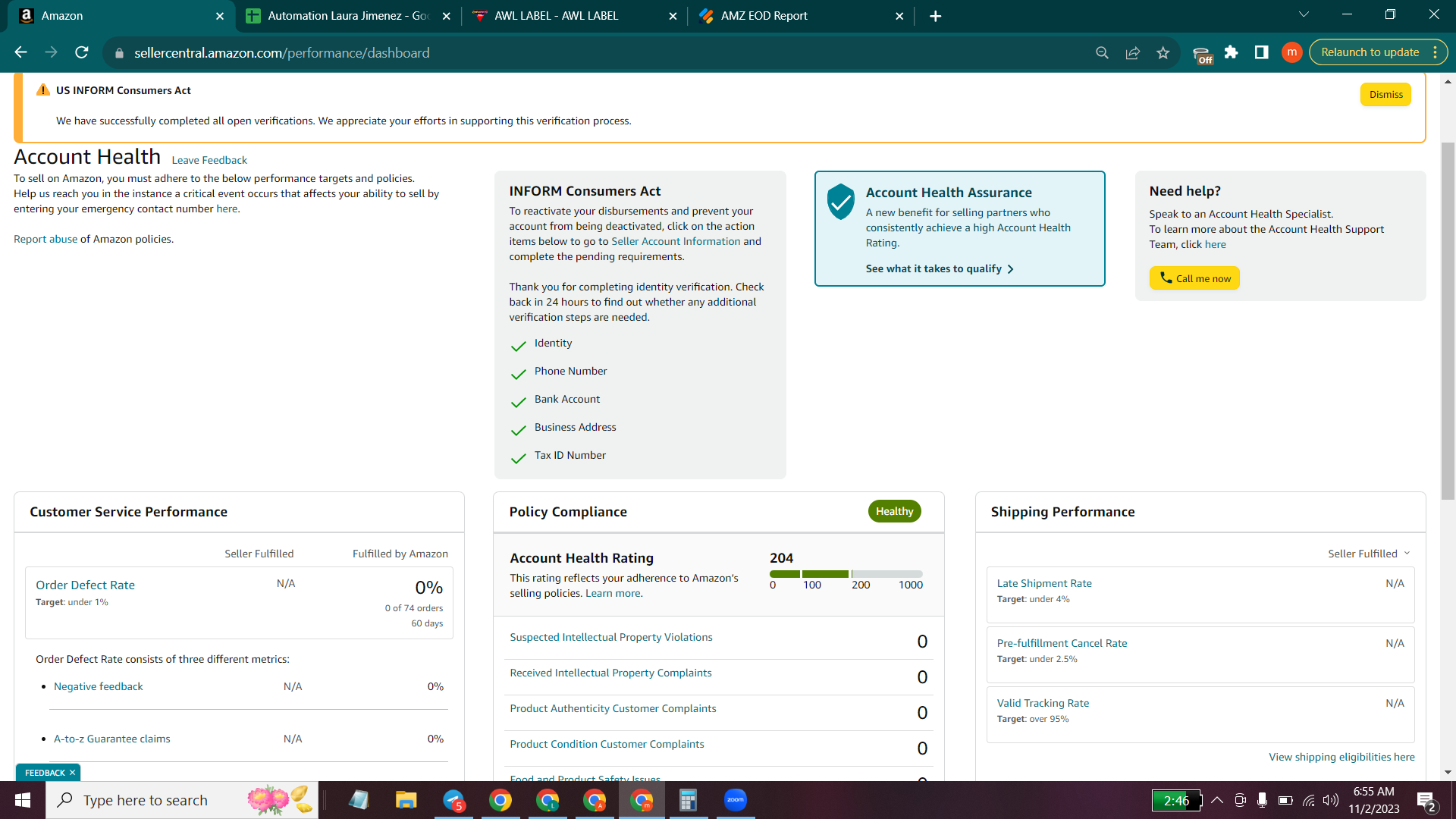
Task: Close the Amazon tab
Action: (219, 16)
